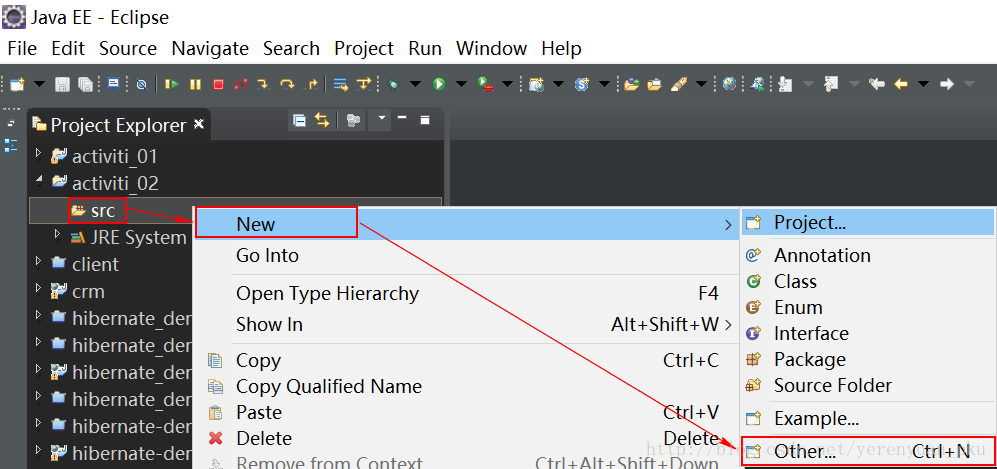Click the flashlight Search icon

[x=679, y=84]
